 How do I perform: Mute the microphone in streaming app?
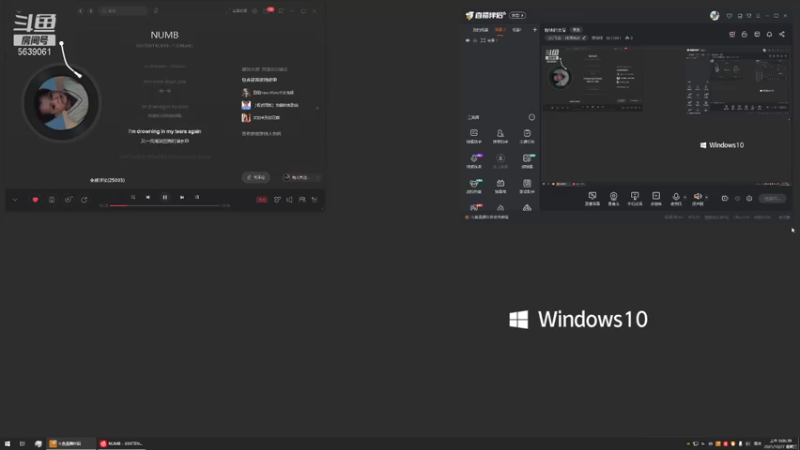[x=676, y=196]
